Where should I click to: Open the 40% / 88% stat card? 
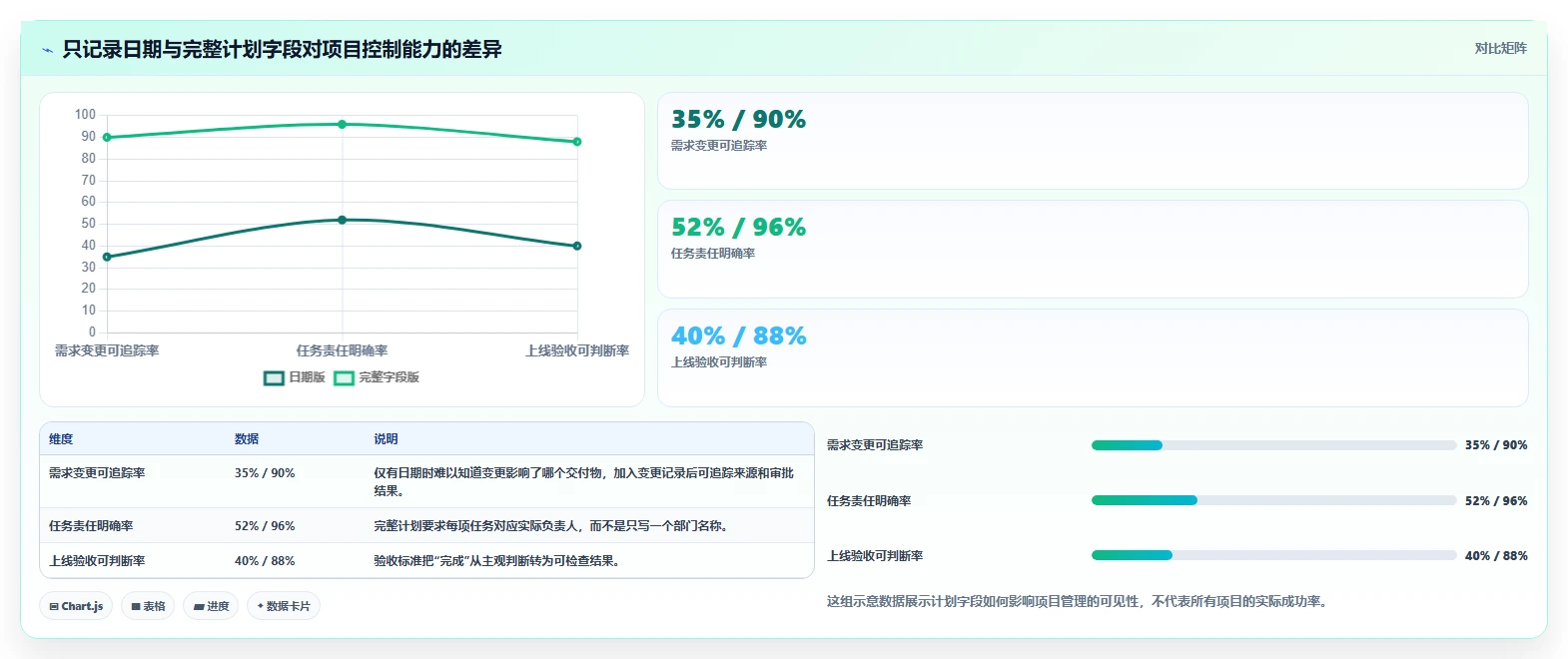tap(1093, 357)
